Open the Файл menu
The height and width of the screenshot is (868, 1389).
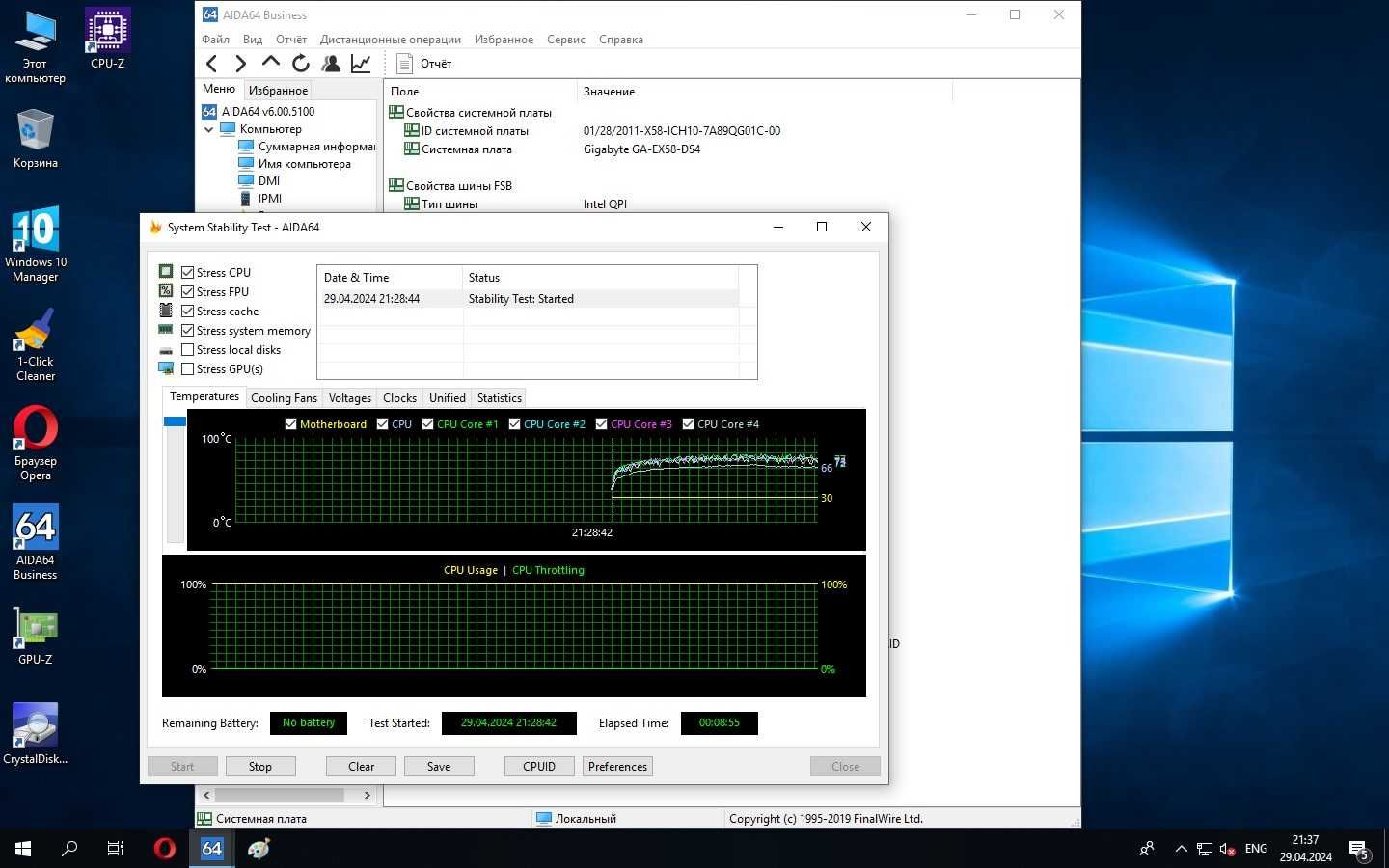[x=215, y=40]
